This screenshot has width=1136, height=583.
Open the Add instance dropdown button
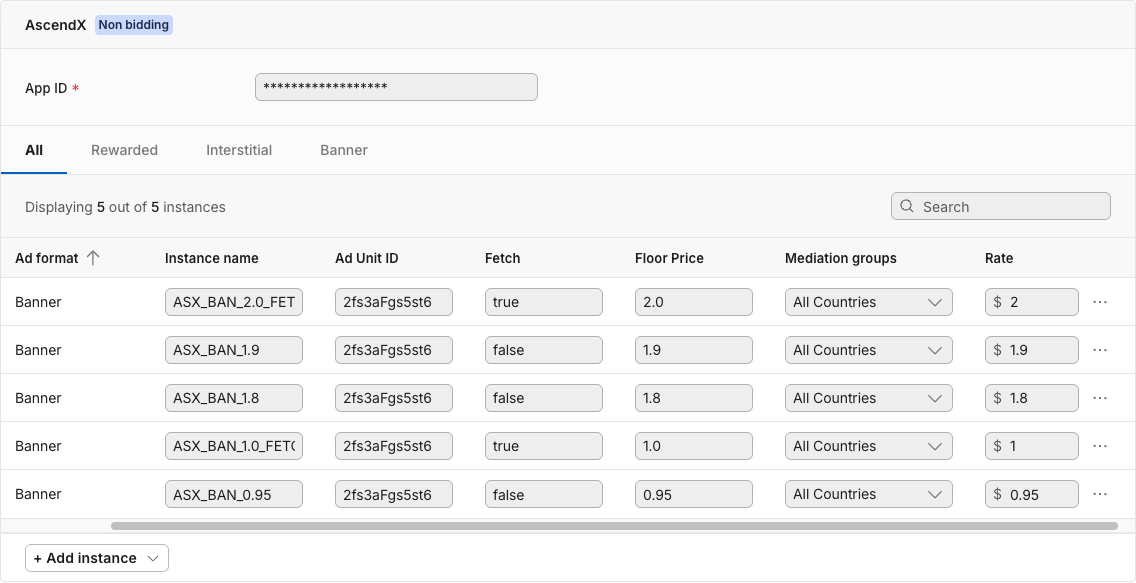point(97,558)
